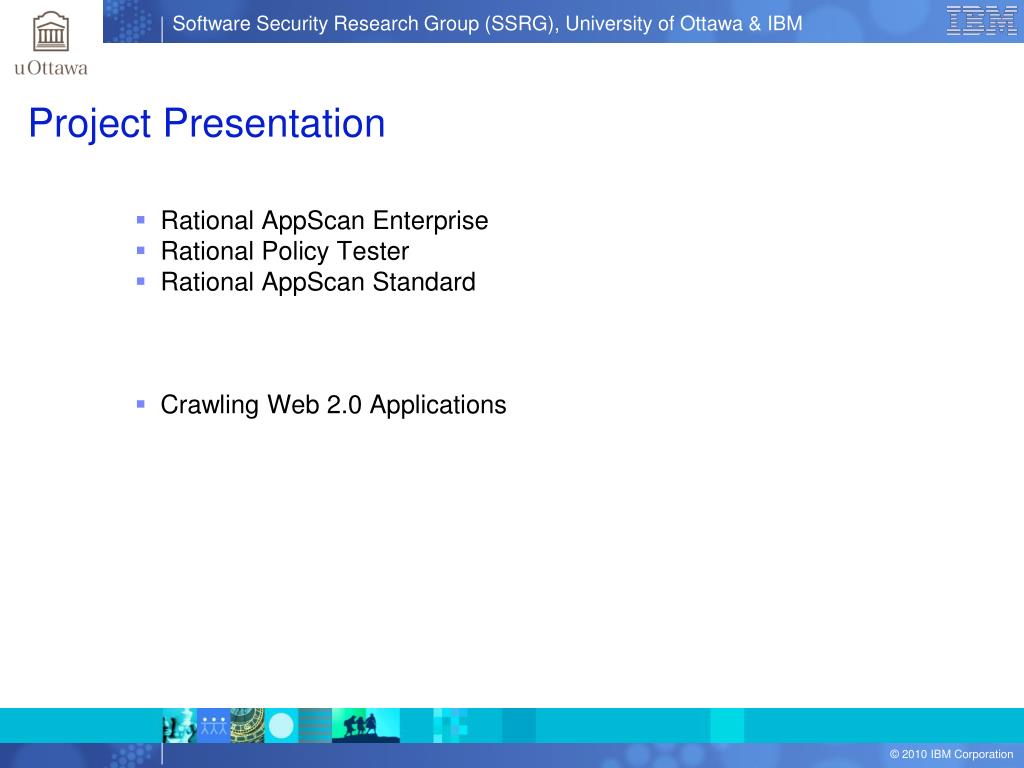Viewport: 1024px width, 768px height.
Task: Click the "Rational AppScan Standard" bullet
Action: pyautogui.click(x=318, y=282)
